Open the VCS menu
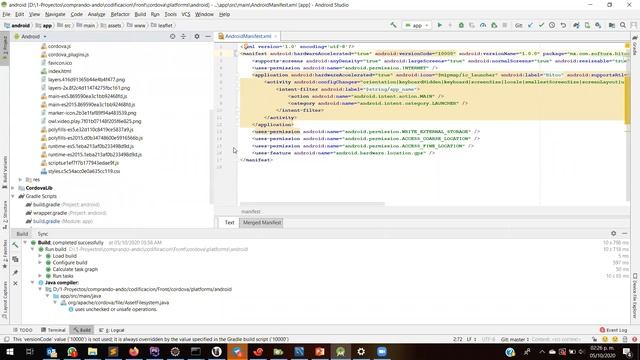 tap(186, 14)
